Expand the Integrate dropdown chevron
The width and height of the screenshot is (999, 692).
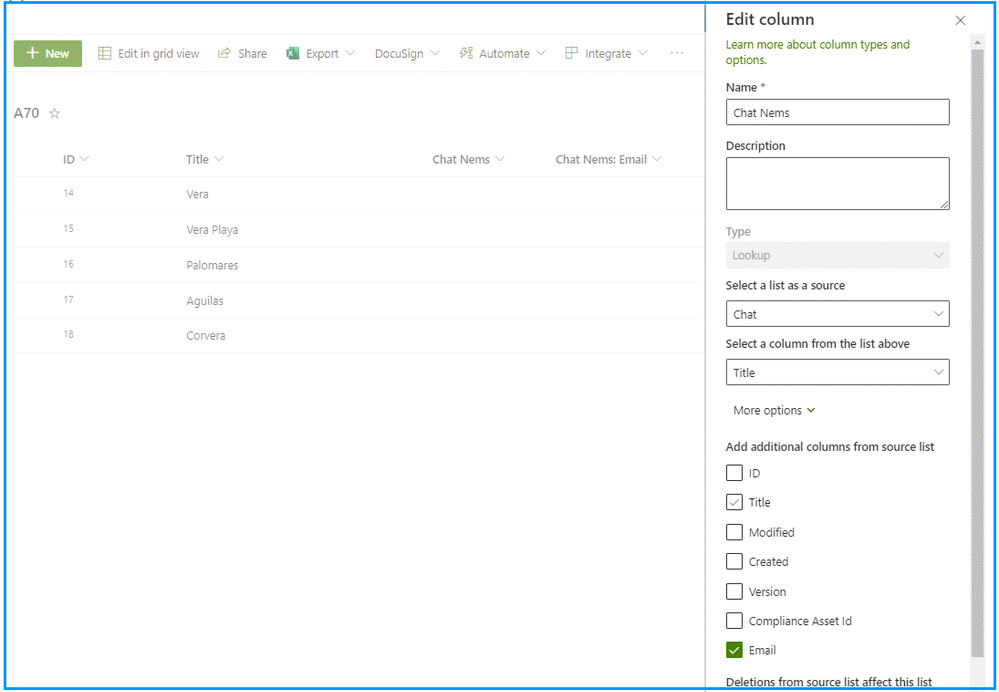(642, 54)
